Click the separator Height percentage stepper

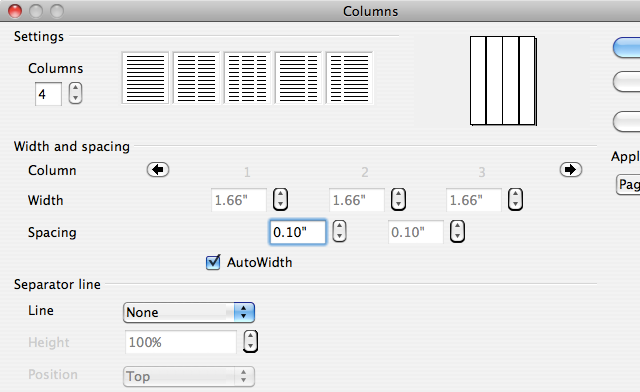251,341
